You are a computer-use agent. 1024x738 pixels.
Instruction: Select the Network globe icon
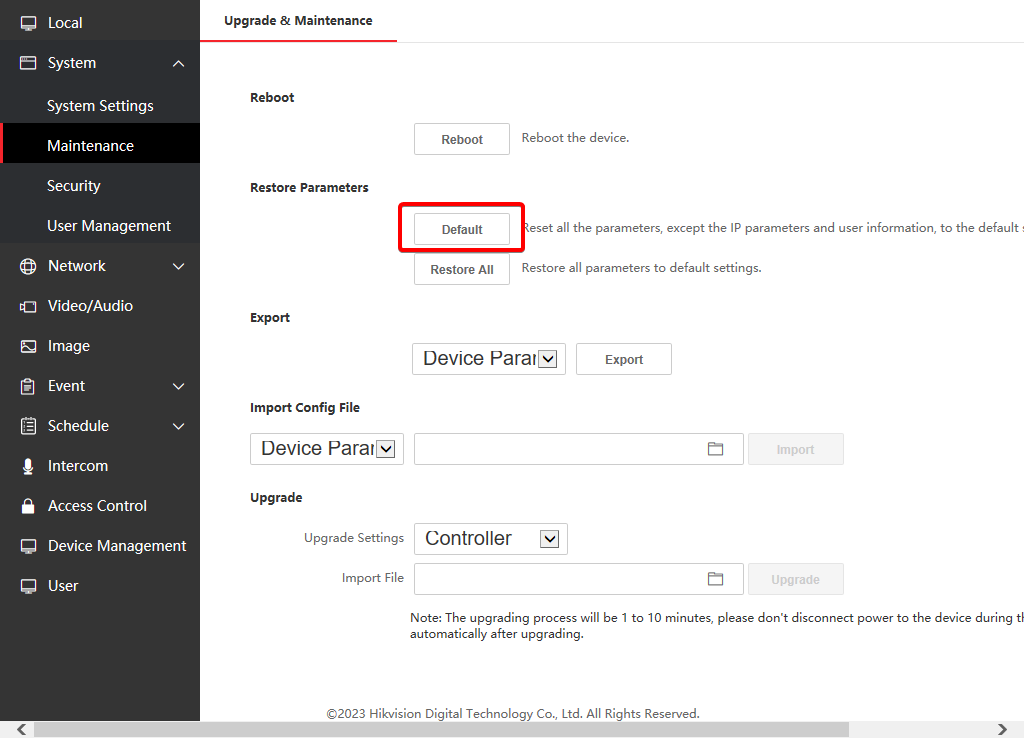[27, 266]
